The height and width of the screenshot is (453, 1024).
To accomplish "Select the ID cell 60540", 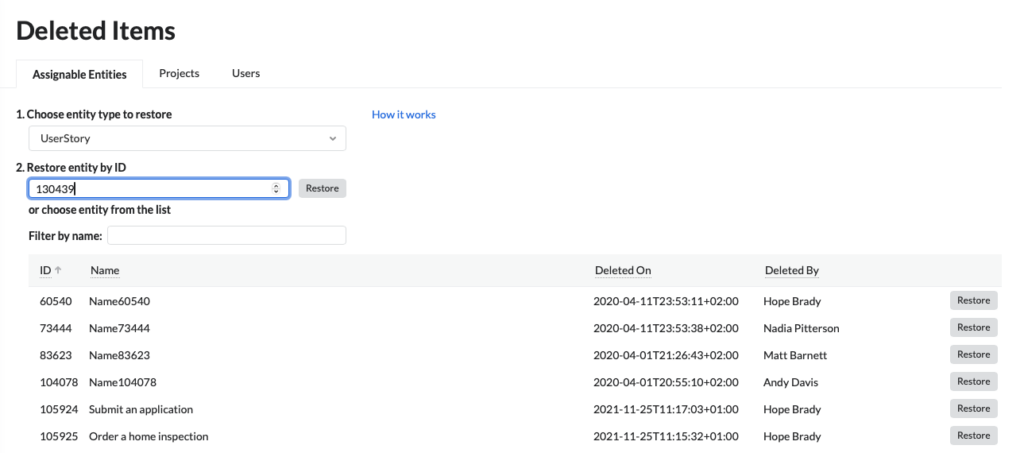I will pos(56,302).
